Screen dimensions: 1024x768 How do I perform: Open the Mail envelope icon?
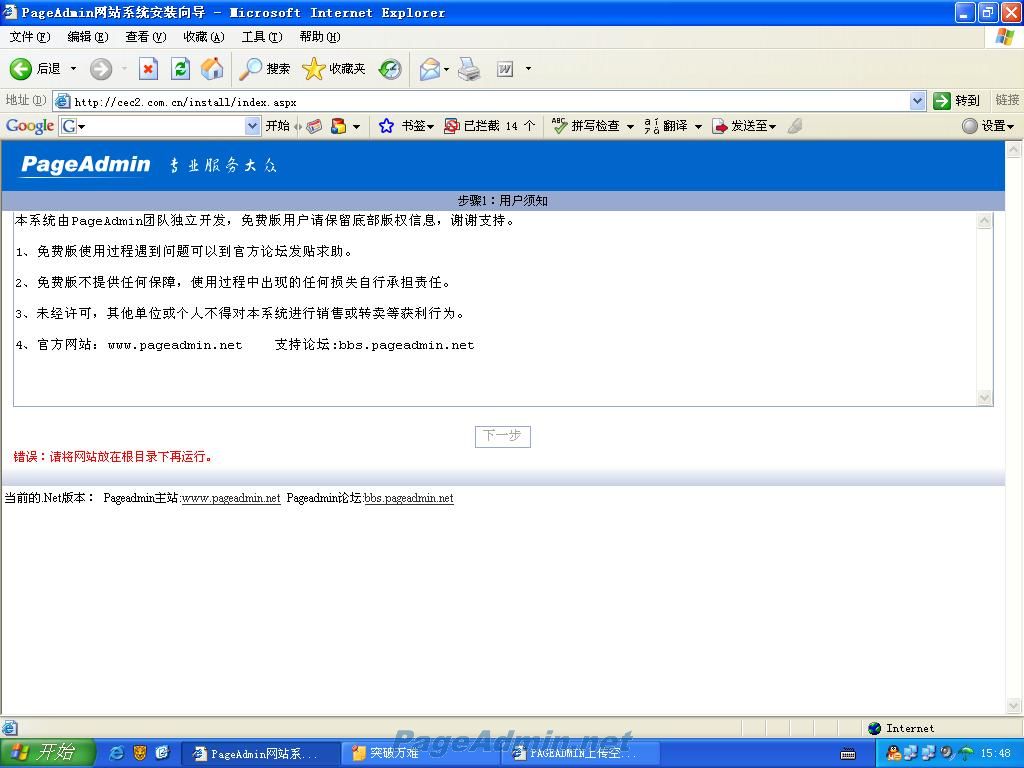430,68
